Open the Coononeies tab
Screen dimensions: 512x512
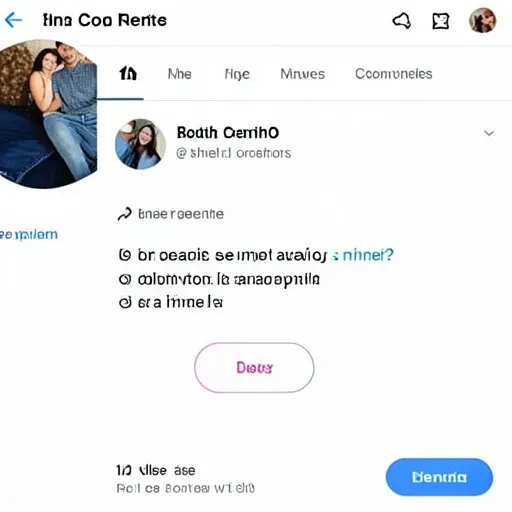pos(394,74)
